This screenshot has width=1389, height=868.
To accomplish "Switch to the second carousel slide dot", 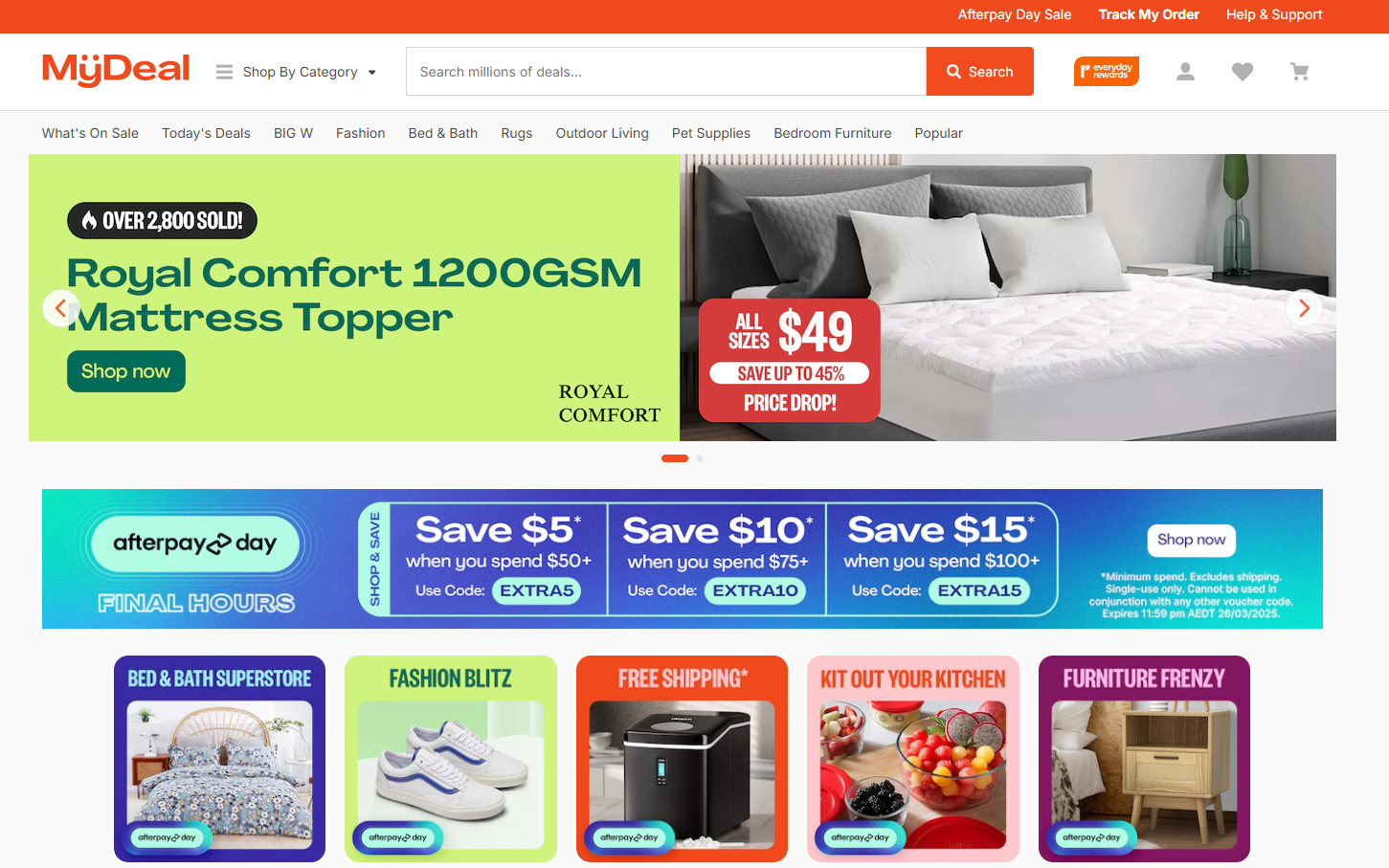I will point(700,458).
